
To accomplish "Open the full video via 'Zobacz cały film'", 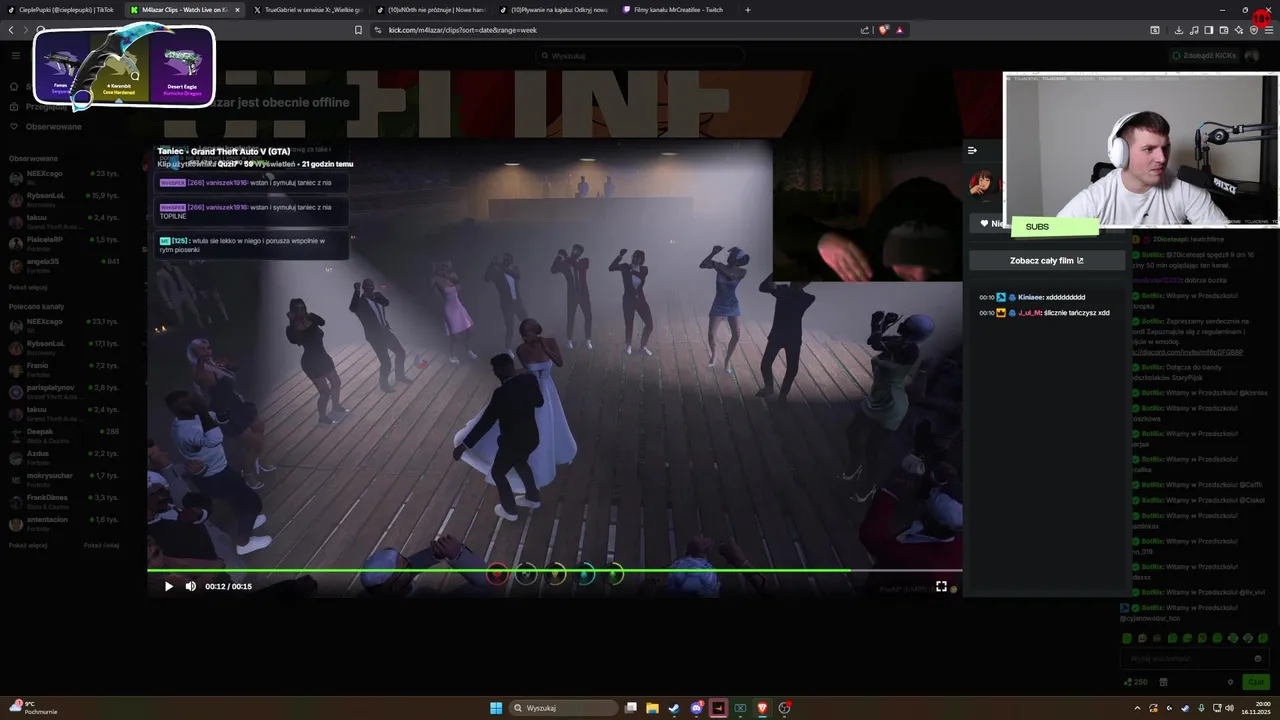I will tap(1047, 260).
